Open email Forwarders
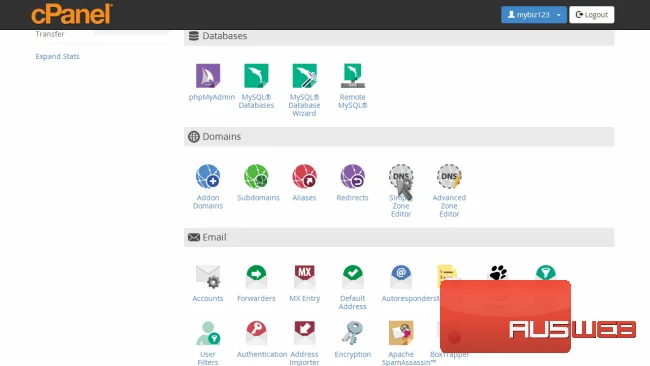Viewport: 650px width, 366px height. (x=256, y=283)
